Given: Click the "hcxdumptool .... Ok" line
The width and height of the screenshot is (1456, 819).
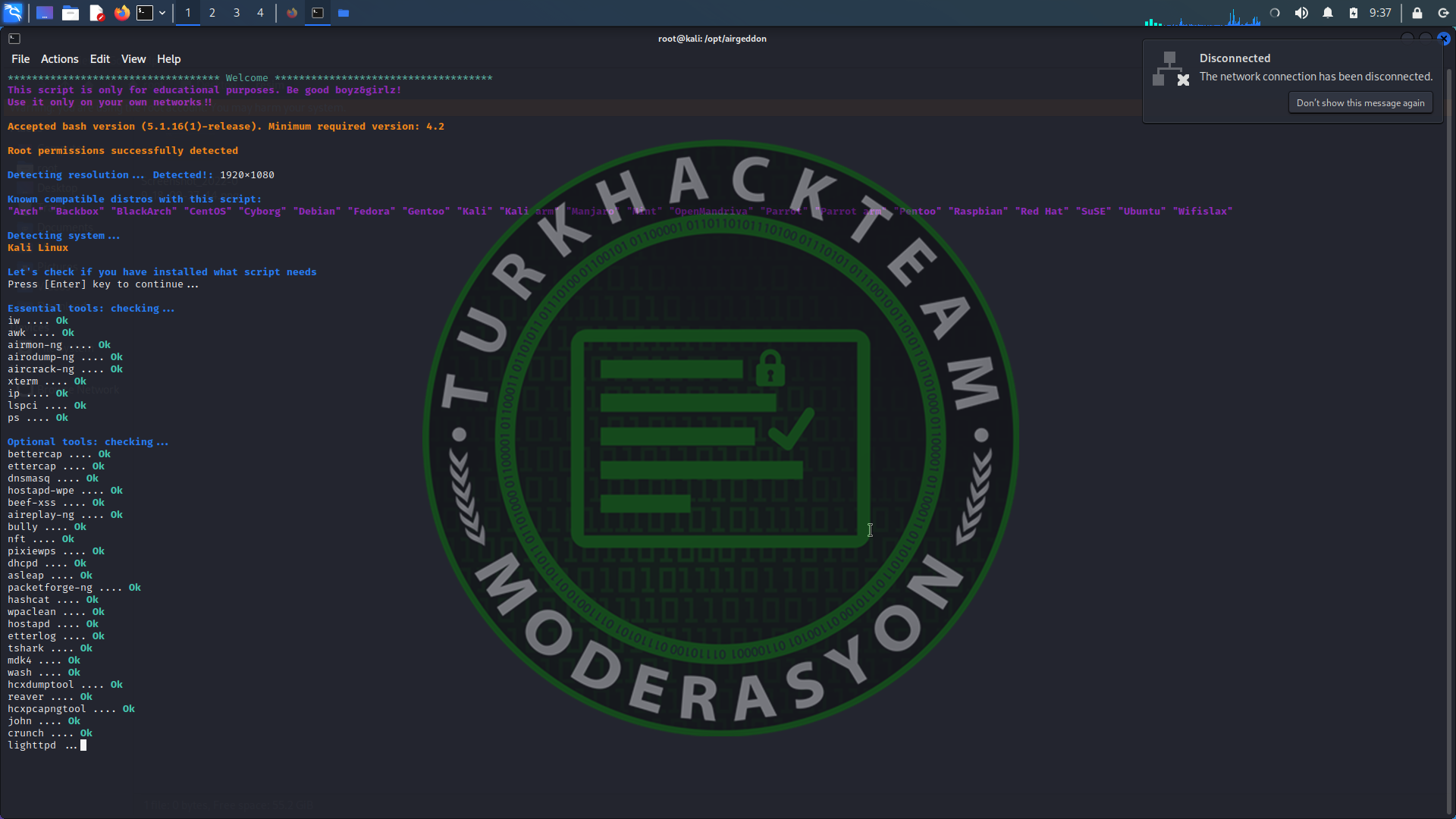Looking at the screenshot, I should tap(65, 685).
